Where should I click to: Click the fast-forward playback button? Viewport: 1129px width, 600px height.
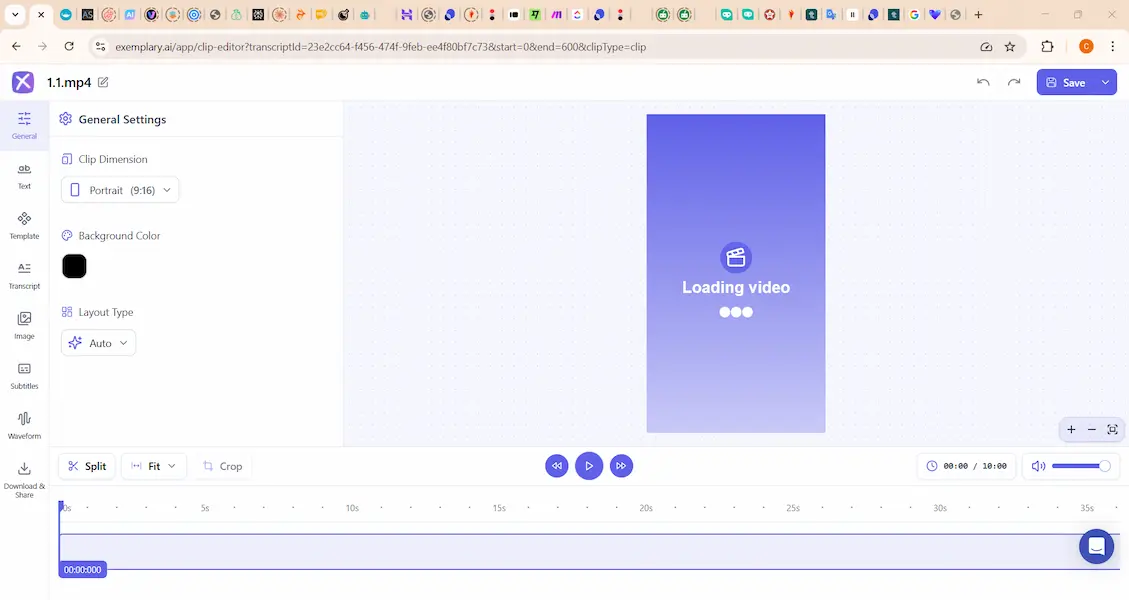point(621,466)
